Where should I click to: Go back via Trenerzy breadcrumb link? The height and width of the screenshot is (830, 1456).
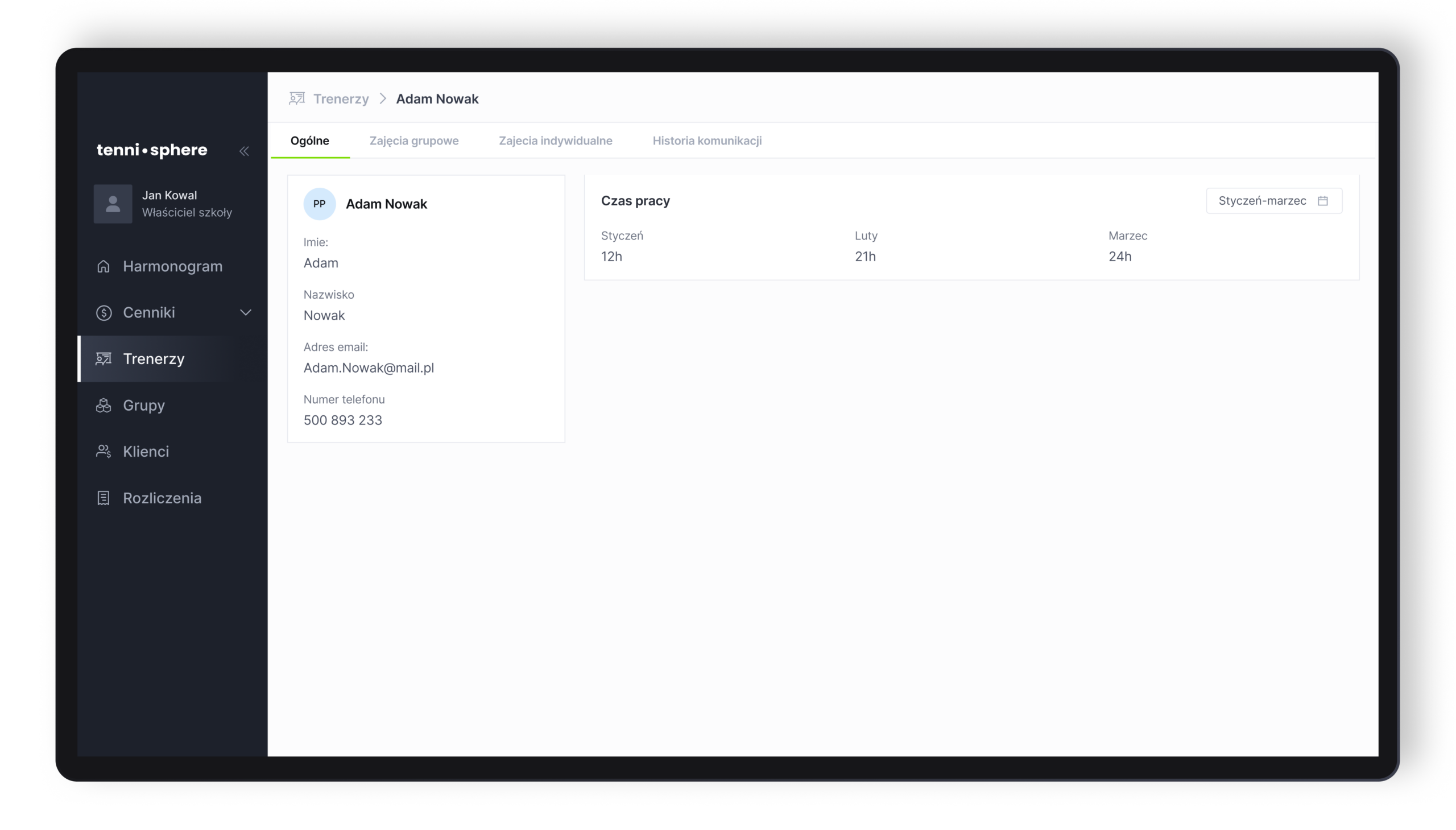coord(341,98)
